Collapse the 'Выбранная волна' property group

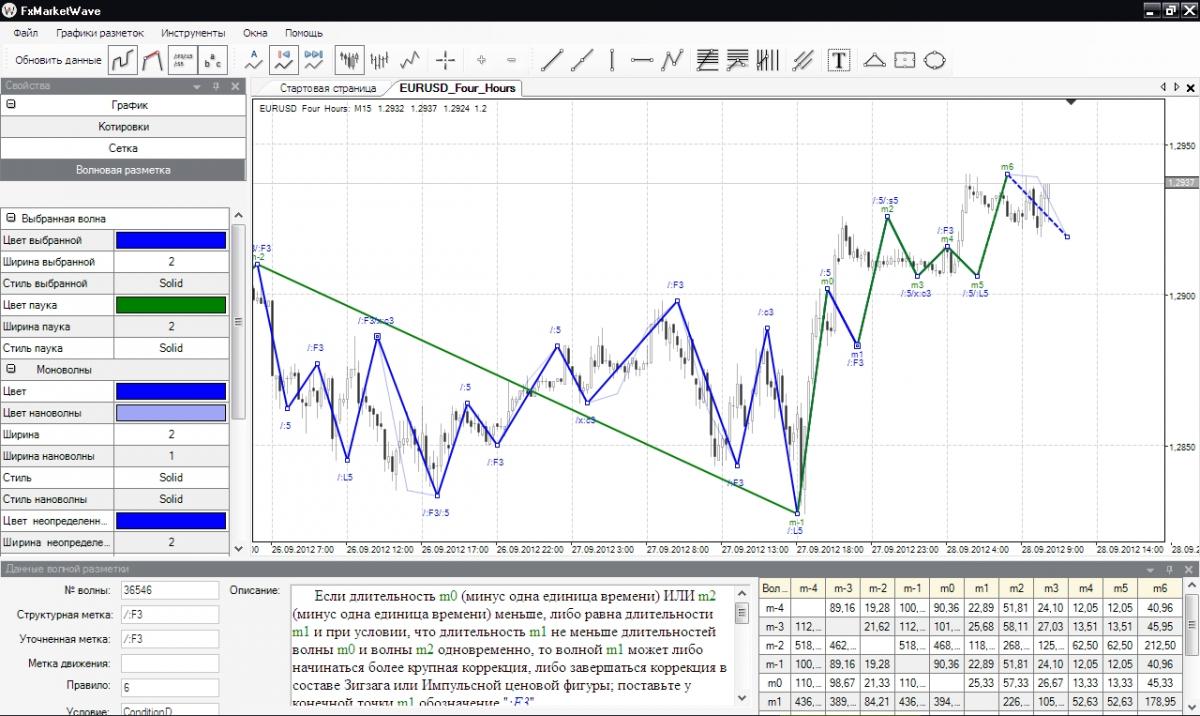pyautogui.click(x=11, y=218)
